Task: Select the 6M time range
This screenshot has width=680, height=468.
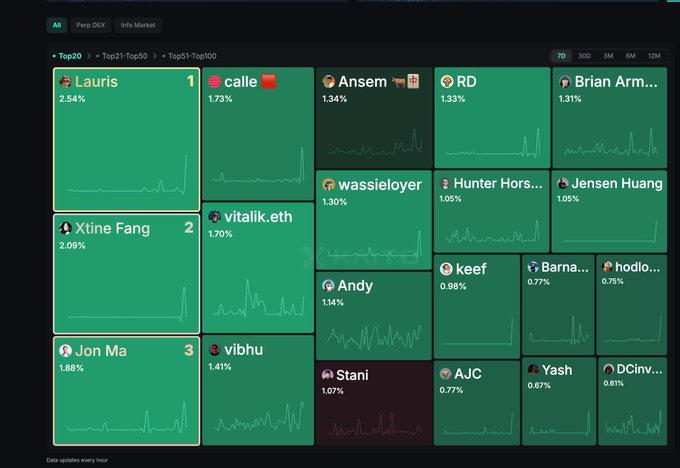Action: (631, 56)
